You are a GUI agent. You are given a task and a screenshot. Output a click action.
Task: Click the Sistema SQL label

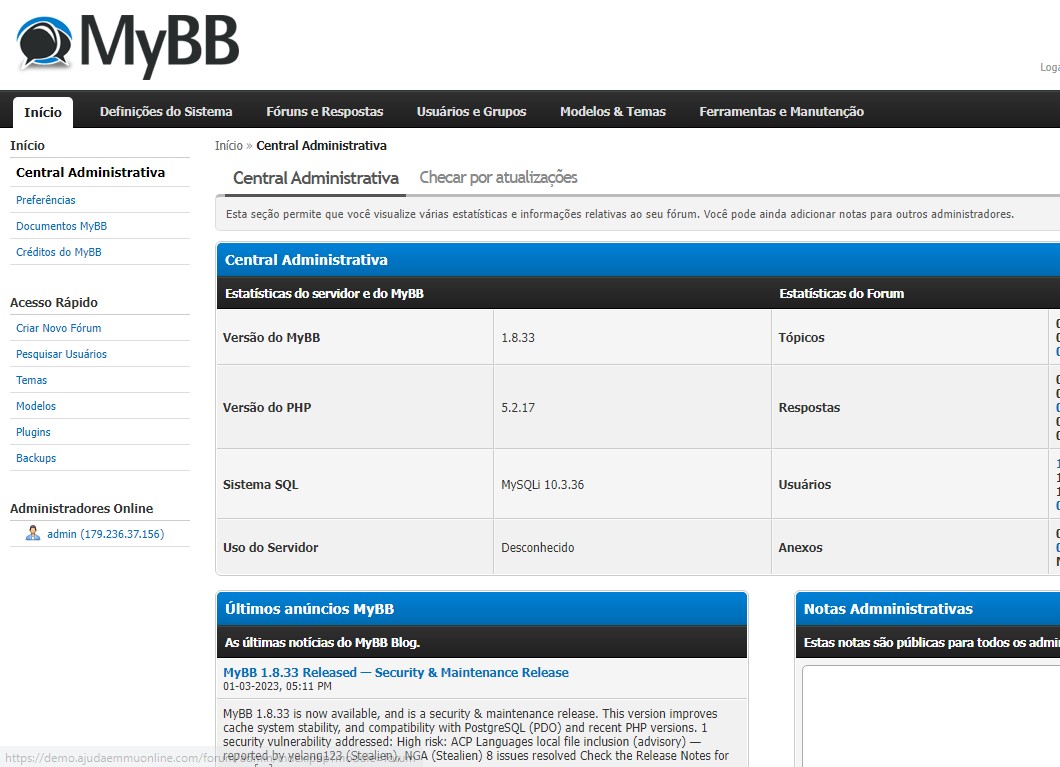tap(260, 485)
